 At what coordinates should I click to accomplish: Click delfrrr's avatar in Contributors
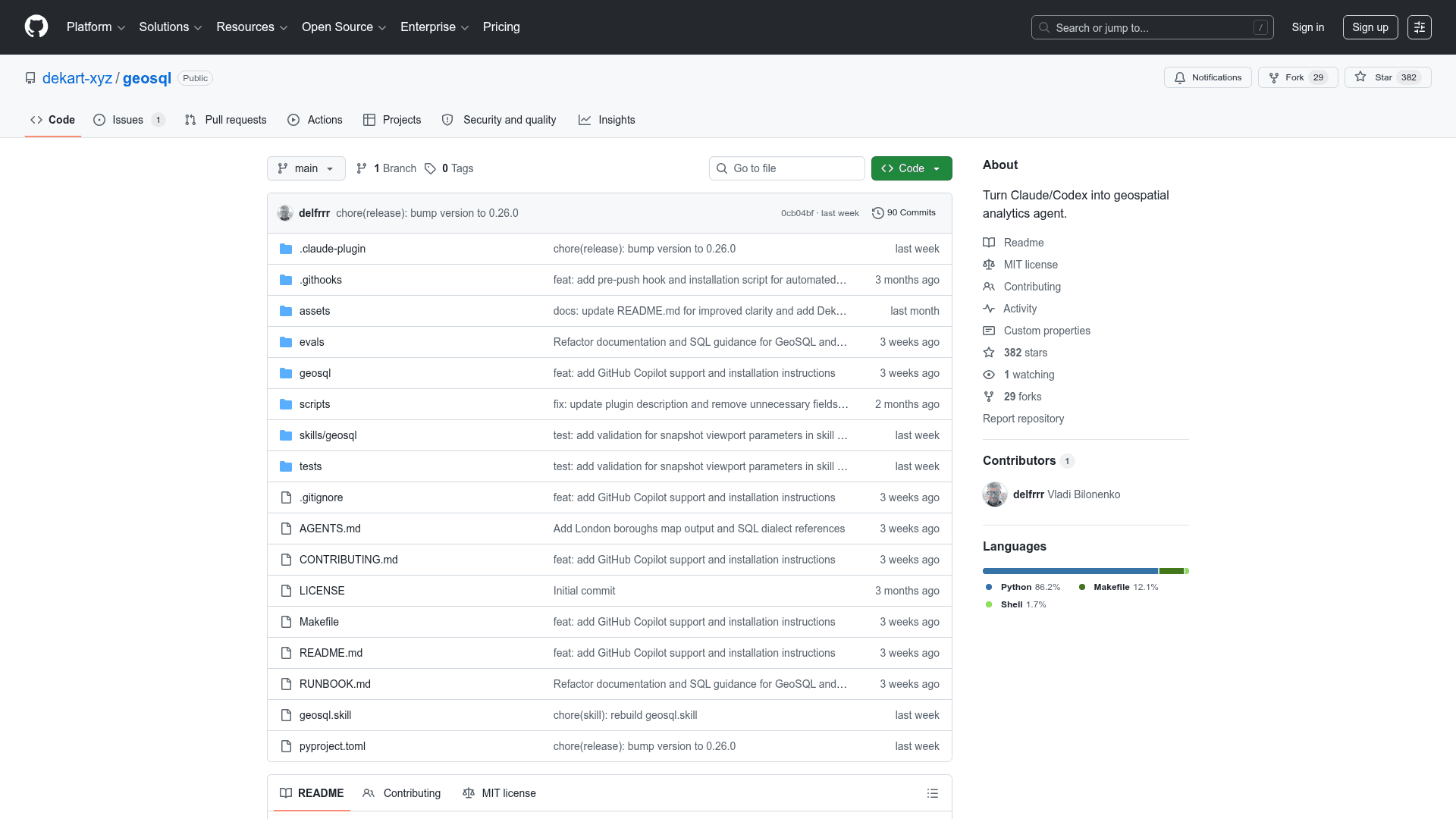[995, 494]
